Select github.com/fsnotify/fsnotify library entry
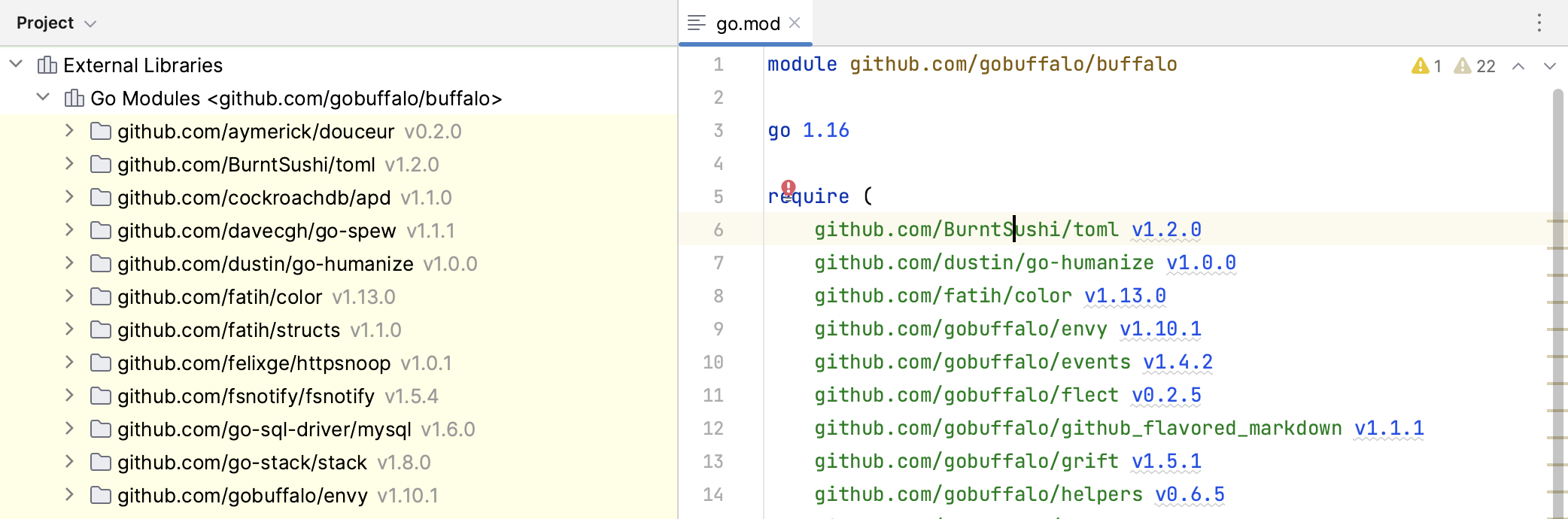1568x519 pixels. 245,396
